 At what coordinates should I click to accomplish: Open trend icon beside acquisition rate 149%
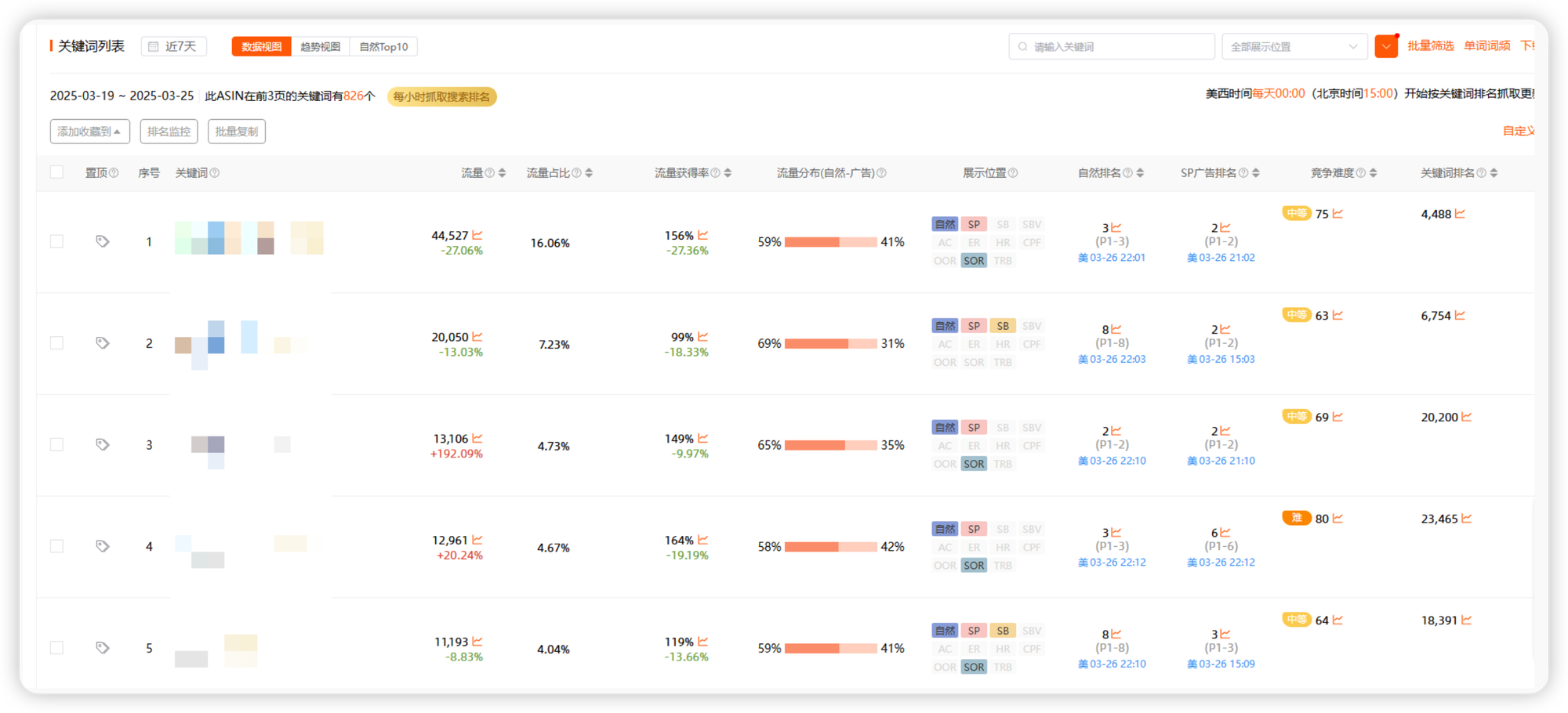point(703,438)
